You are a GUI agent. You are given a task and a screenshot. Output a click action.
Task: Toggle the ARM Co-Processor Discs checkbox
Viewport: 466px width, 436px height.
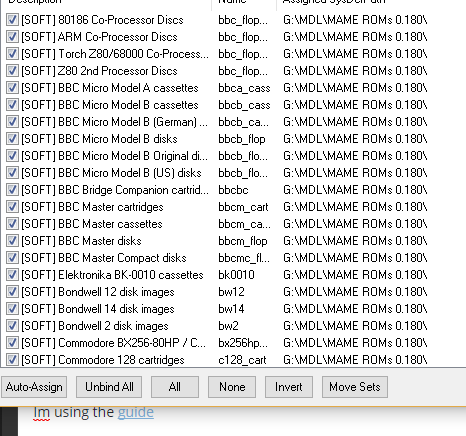click(x=12, y=37)
